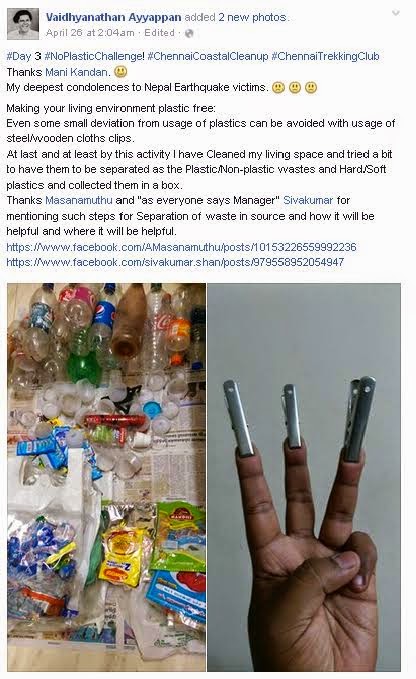Open Vaidhyanathan Ayyappan's profile picture
This screenshot has width=416, height=679.
pos(23,24)
